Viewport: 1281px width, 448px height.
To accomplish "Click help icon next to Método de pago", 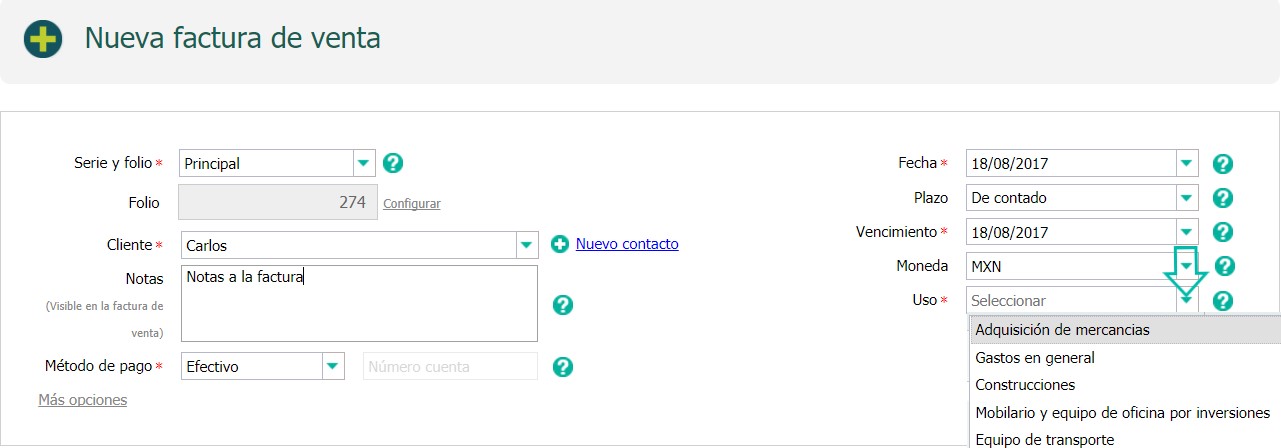I will point(563,367).
